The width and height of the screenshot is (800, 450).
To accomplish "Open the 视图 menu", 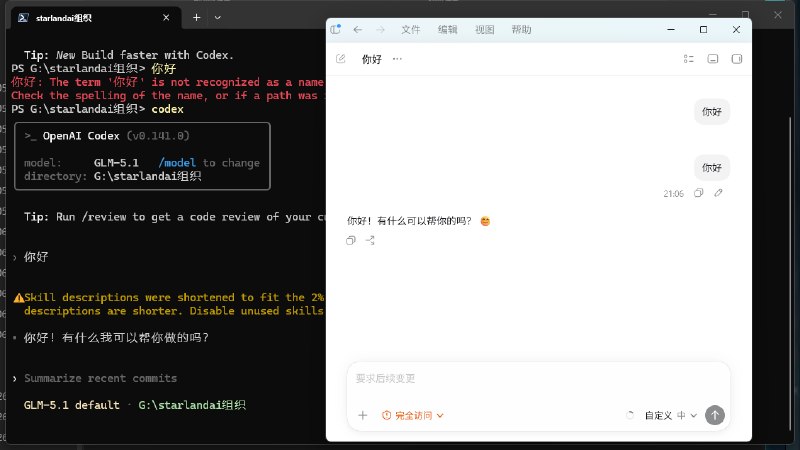I will pyautogui.click(x=484, y=30).
